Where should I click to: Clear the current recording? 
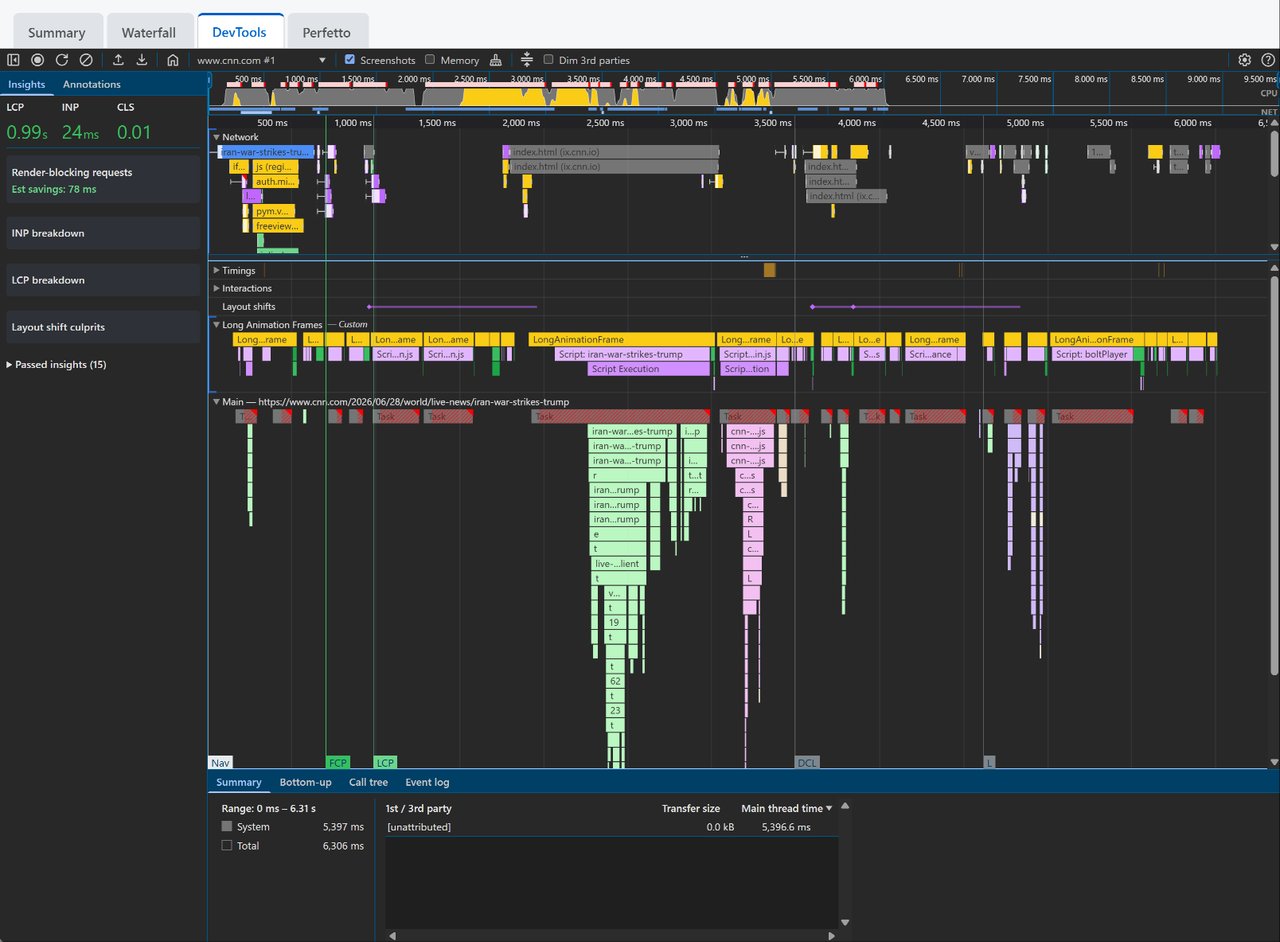pyautogui.click(x=86, y=60)
